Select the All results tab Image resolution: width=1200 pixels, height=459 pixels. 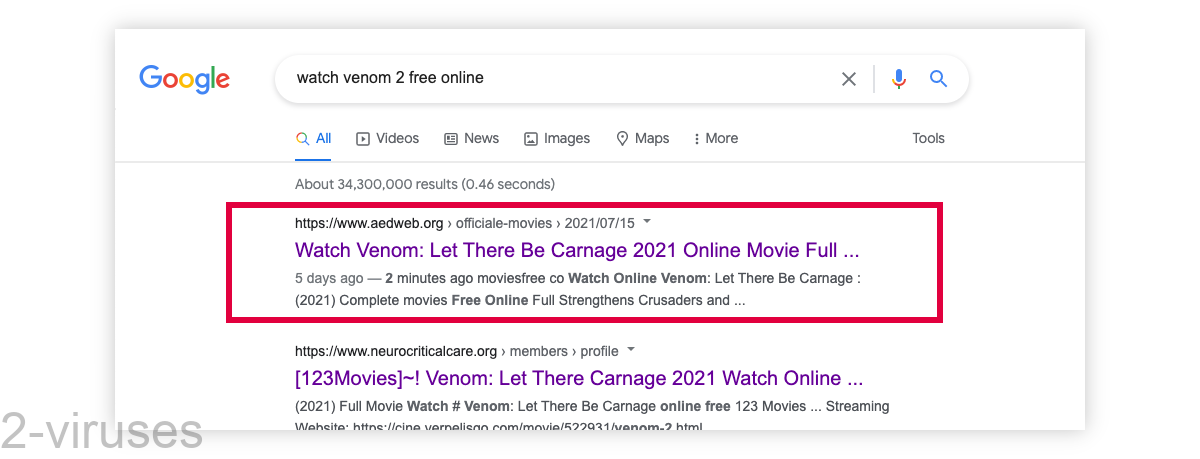point(314,139)
